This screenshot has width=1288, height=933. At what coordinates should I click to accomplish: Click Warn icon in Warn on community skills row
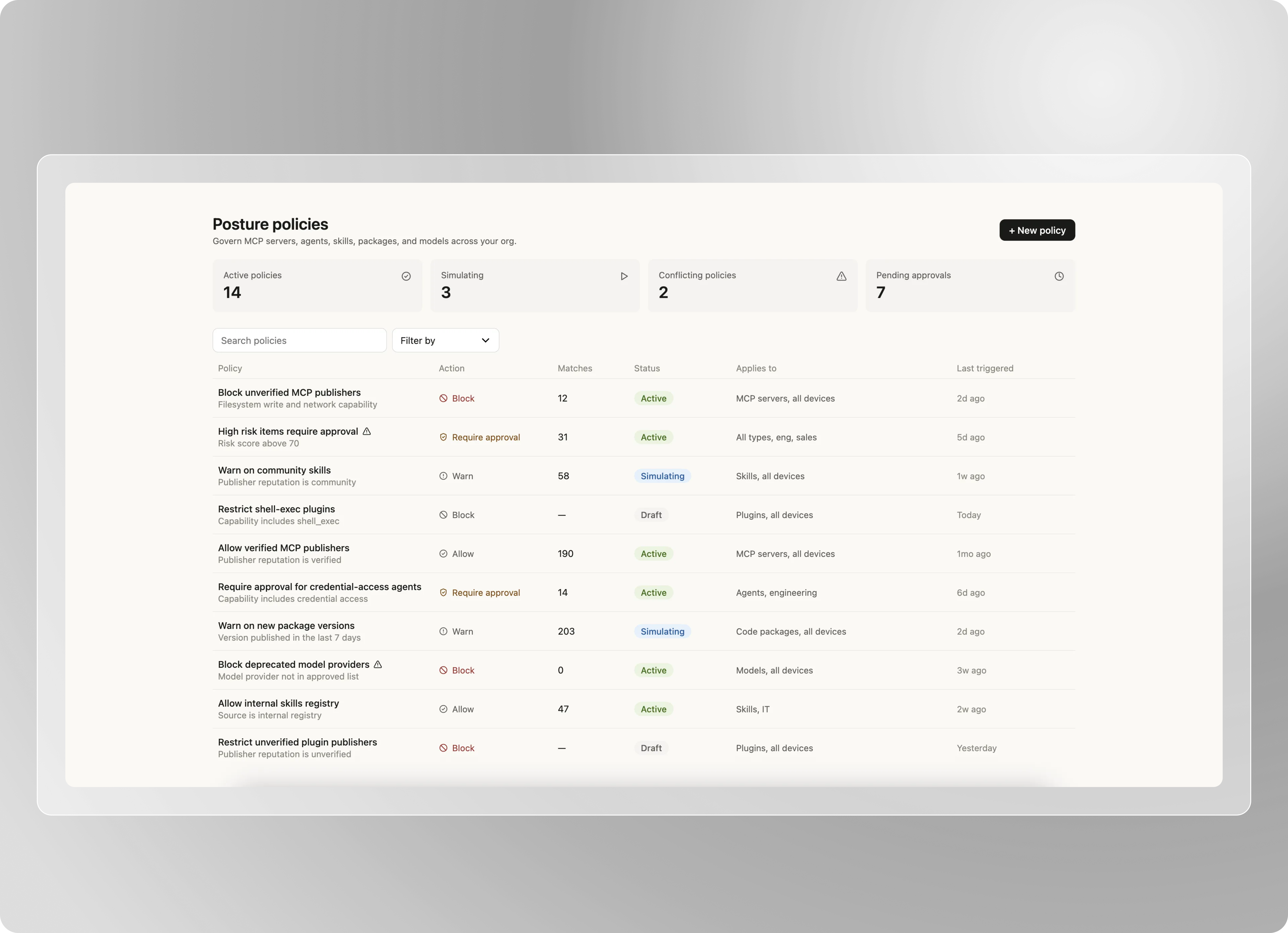(443, 476)
